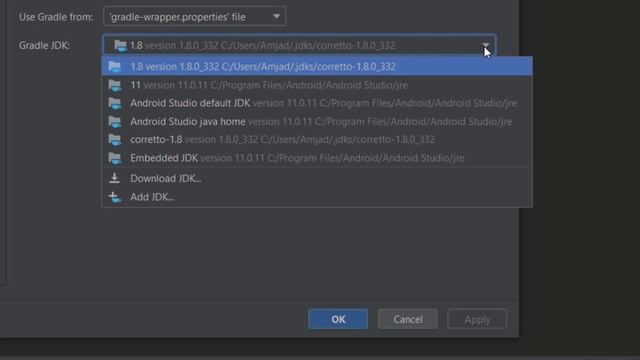Click folder icon beside corretto-1.8
Image resolution: width=640 pixels, height=360 pixels.
115,140
